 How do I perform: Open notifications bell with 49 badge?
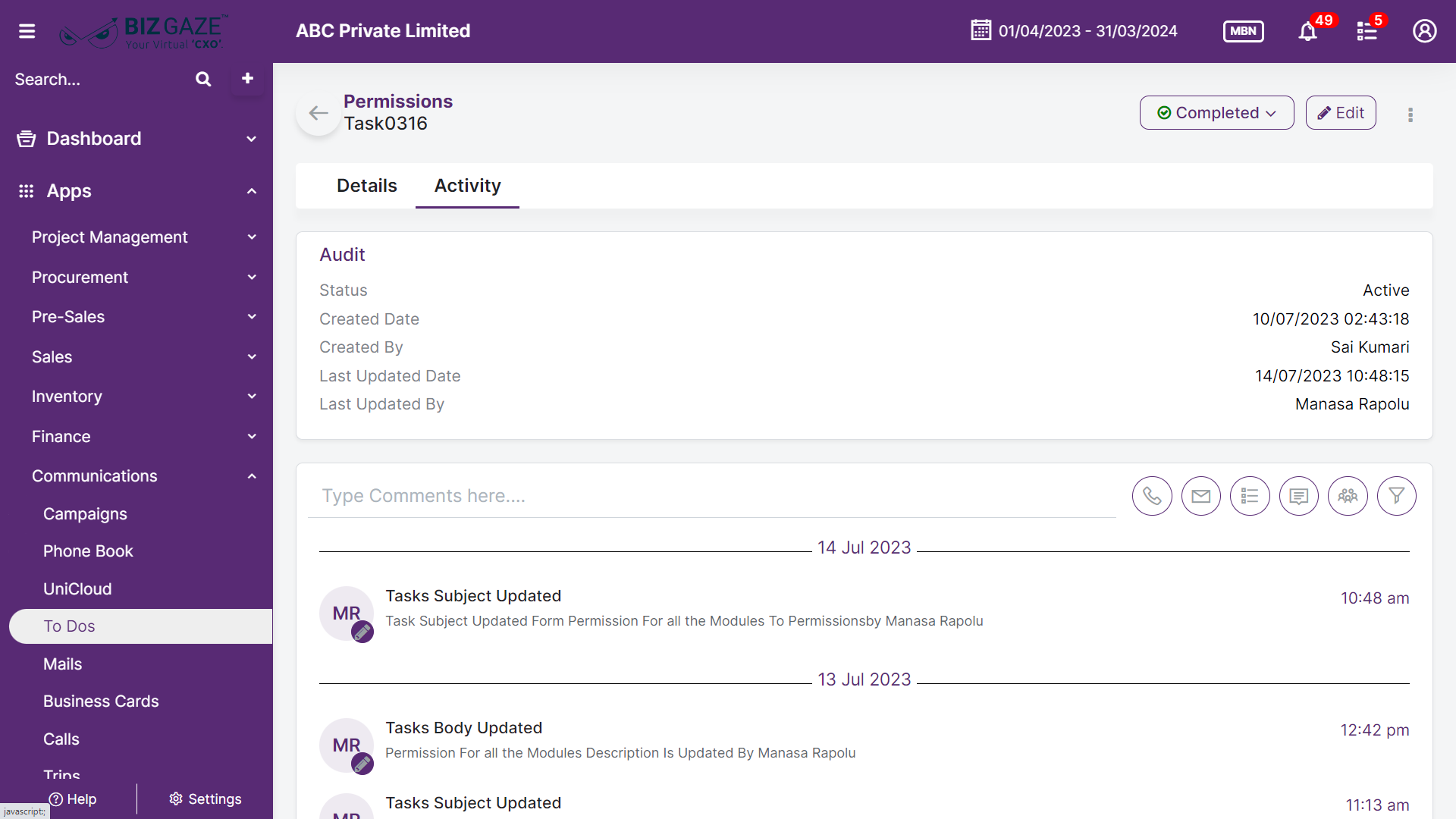1307,31
